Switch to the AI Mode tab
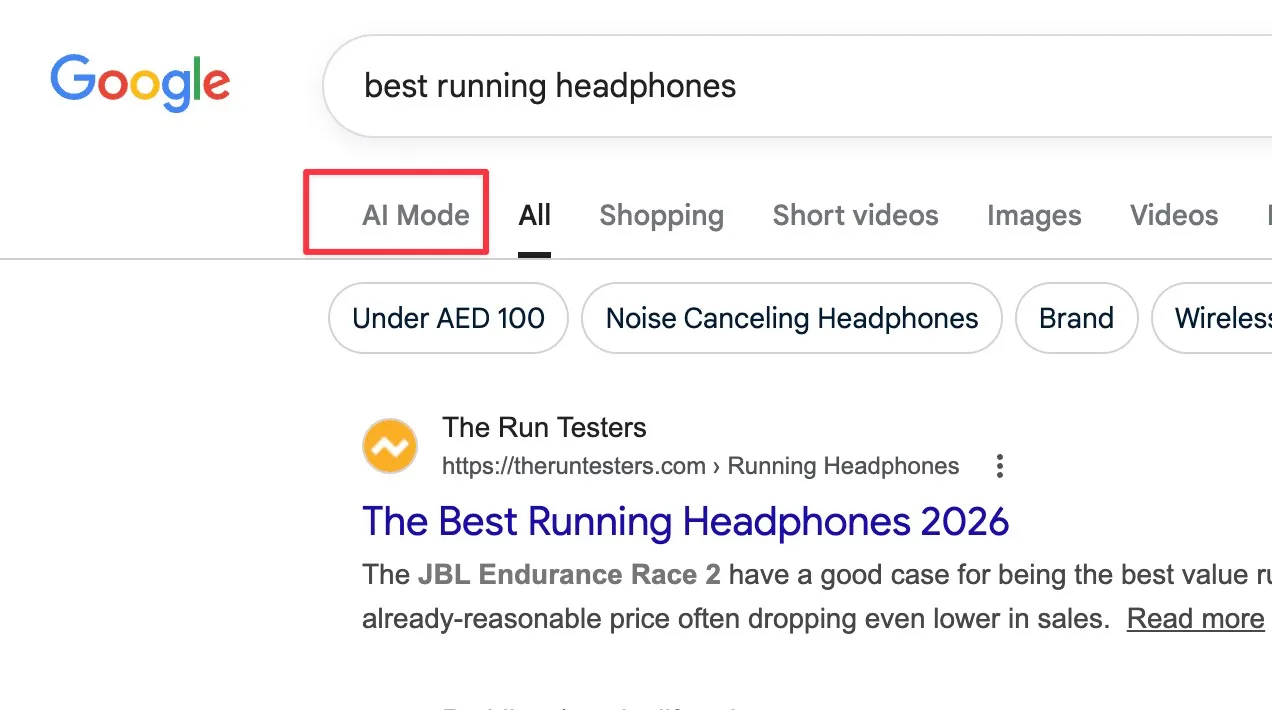This screenshot has width=1272, height=710. (x=416, y=215)
